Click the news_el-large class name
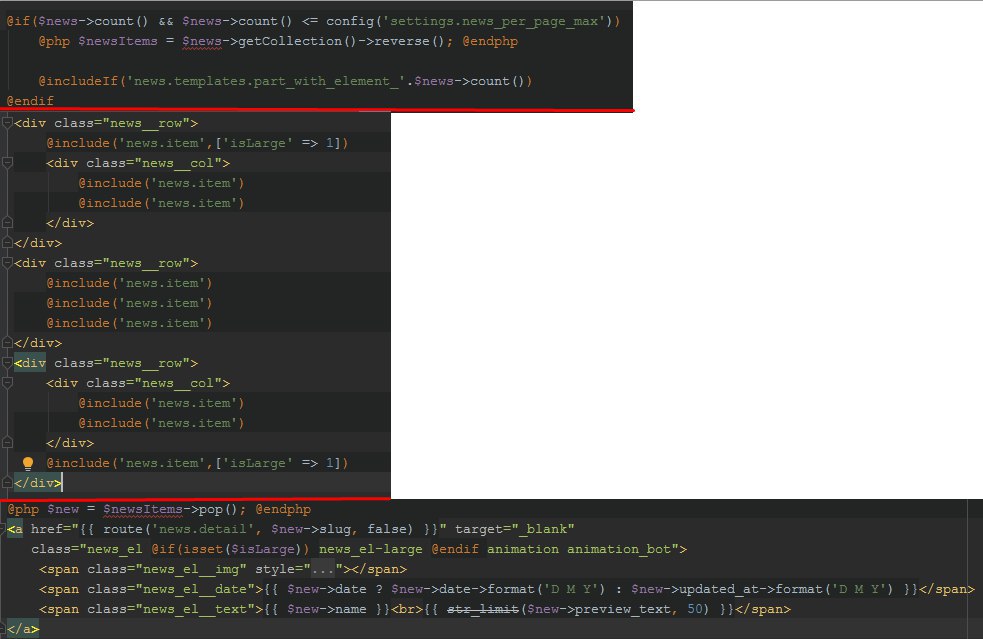 [371, 549]
